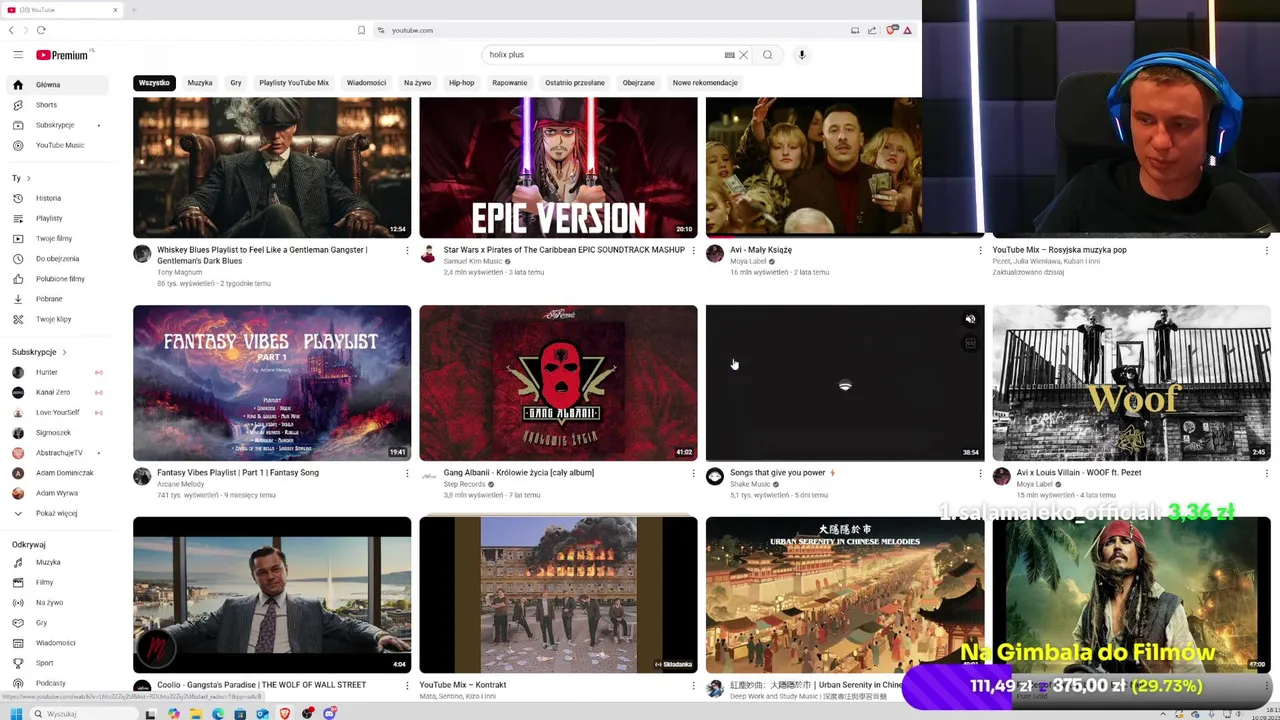1280x720 pixels.
Task: Select the Ostatnio przesłane chip
Action: tap(575, 83)
